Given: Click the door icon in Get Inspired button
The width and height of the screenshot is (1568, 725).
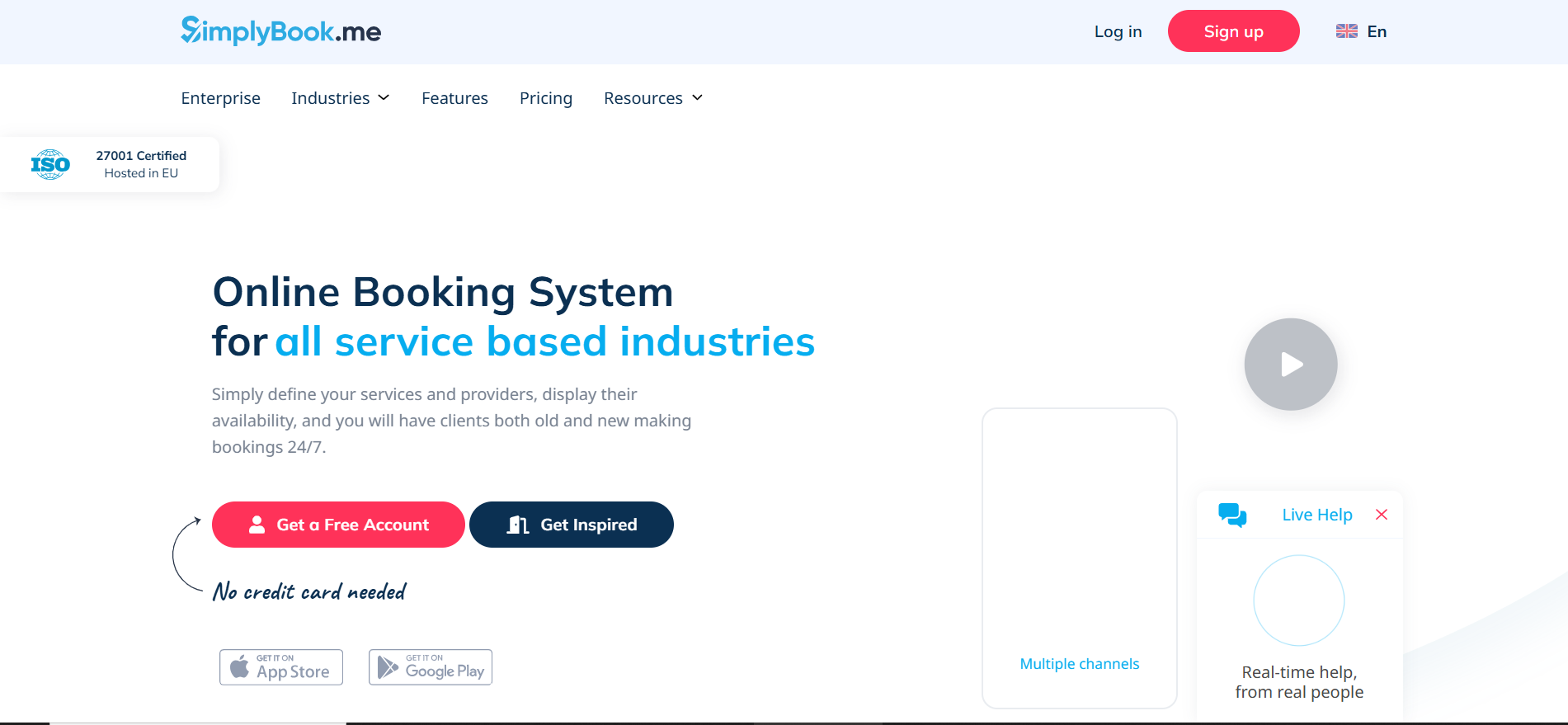Looking at the screenshot, I should [x=517, y=525].
